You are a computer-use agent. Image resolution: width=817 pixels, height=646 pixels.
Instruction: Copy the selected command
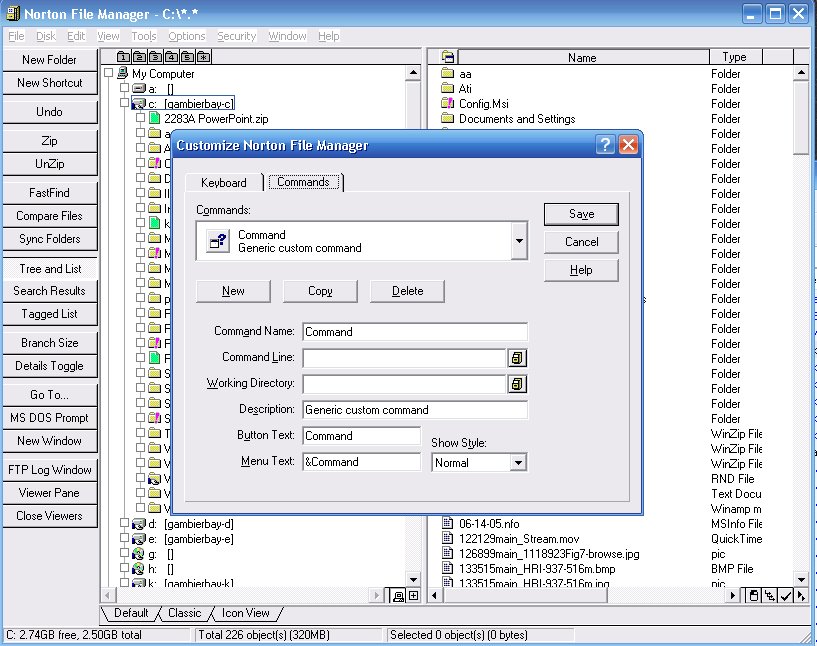click(x=320, y=291)
